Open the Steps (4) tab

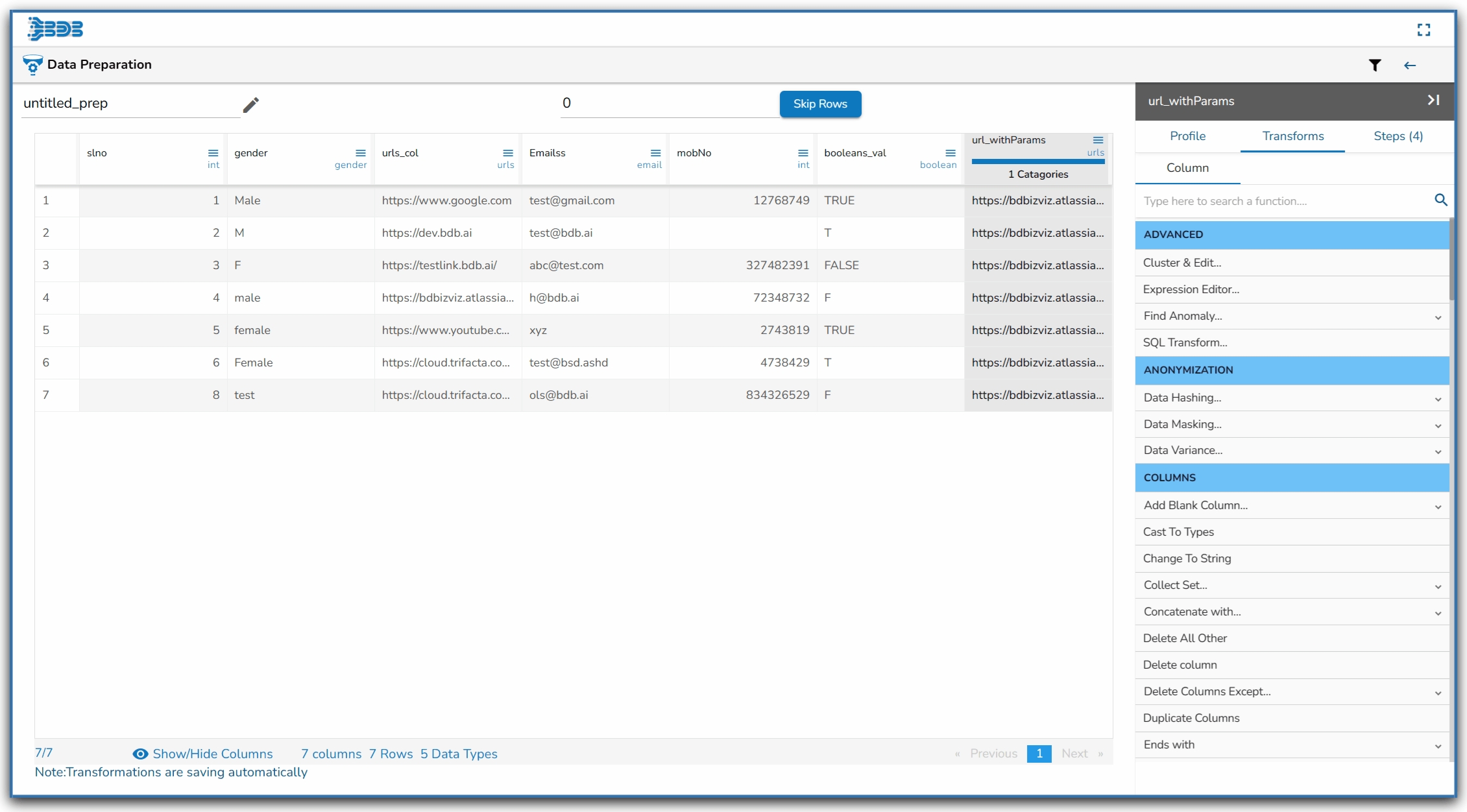click(1398, 136)
